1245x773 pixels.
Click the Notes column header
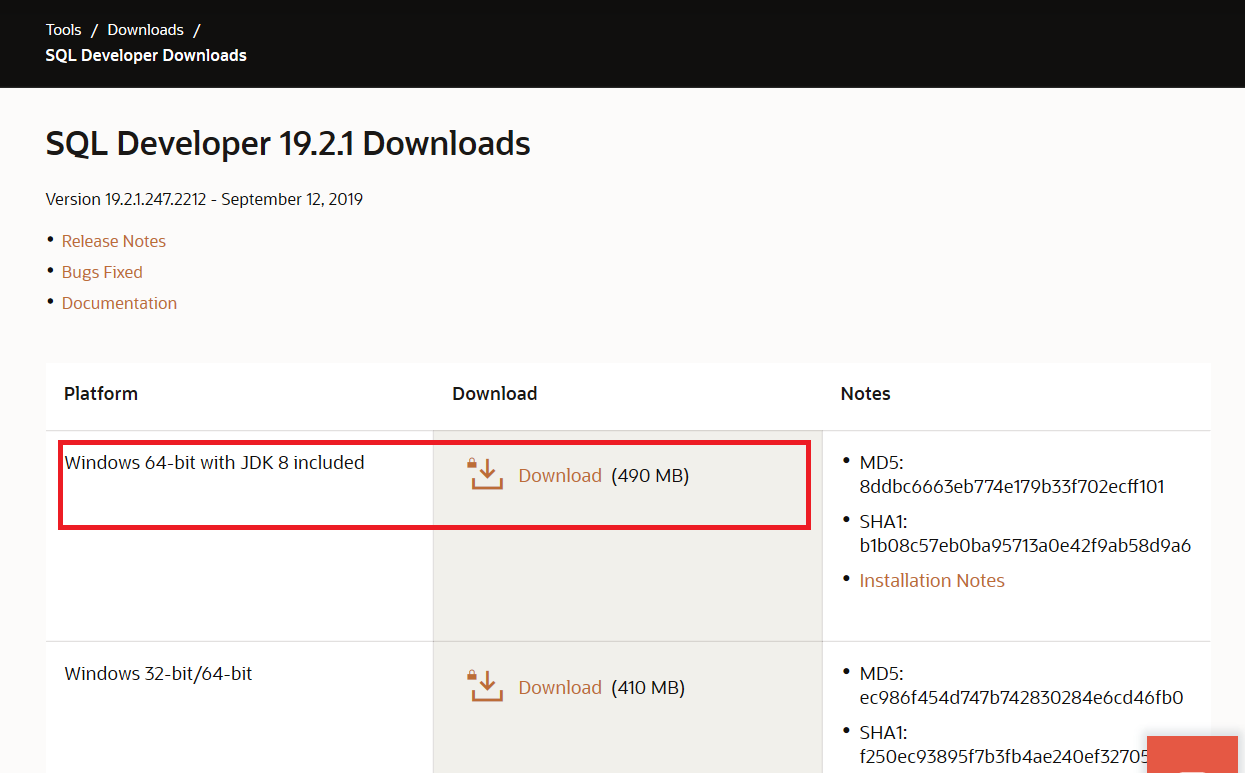point(866,394)
